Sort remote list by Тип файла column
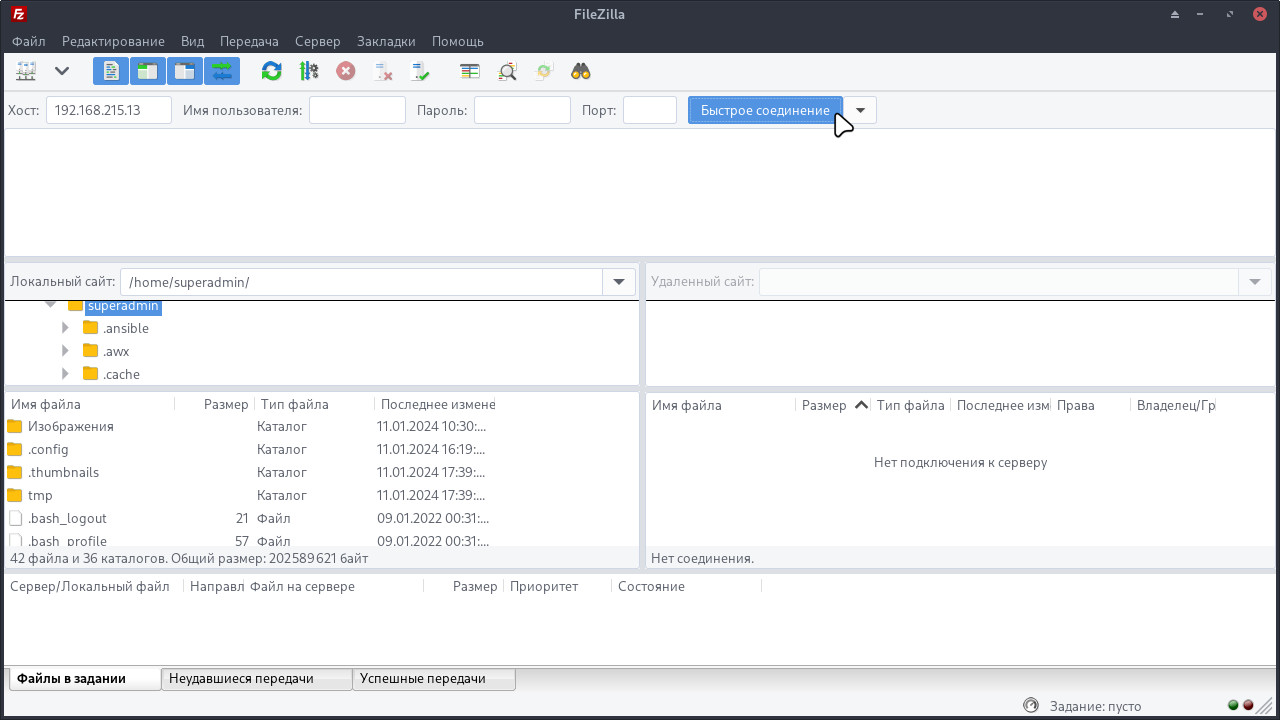This screenshot has width=1280, height=720. click(911, 405)
